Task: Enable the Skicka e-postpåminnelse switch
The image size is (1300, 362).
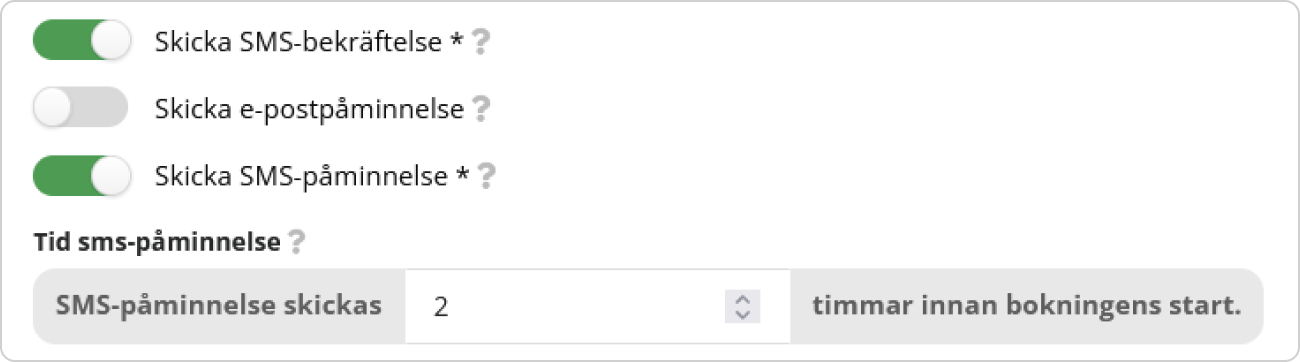Action: coord(81,108)
